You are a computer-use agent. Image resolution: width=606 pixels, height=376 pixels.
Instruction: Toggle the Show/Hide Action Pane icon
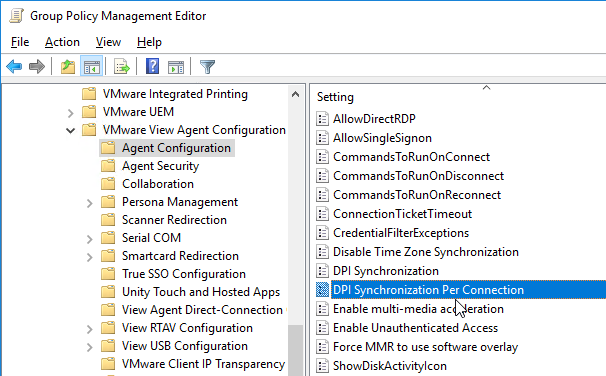(x=176, y=66)
